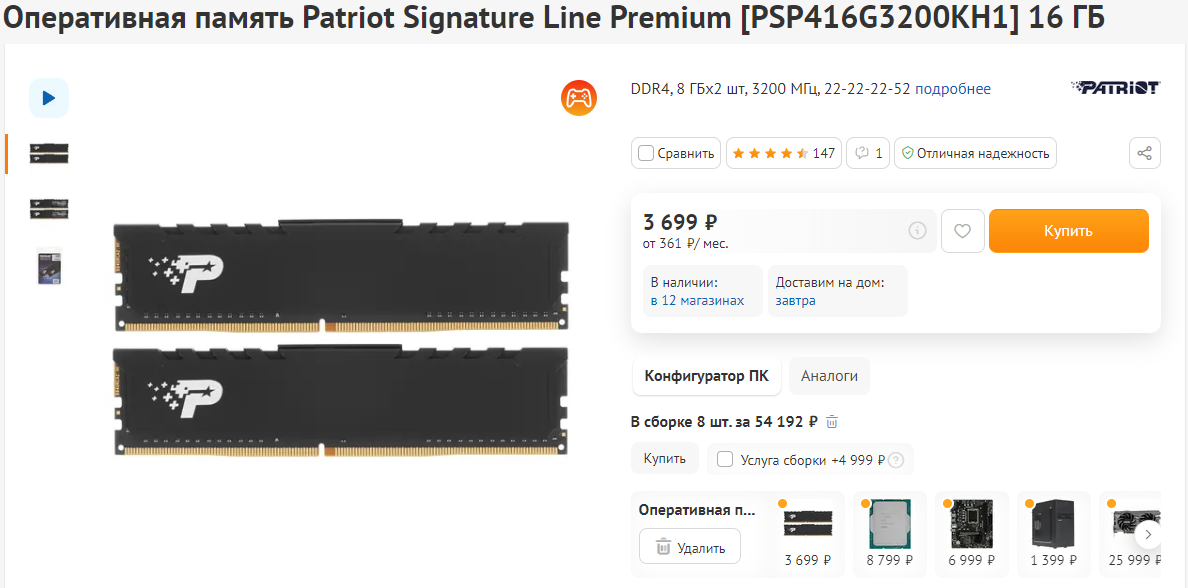Open the Patriot brand logo
The height and width of the screenshot is (588, 1188).
[1114, 88]
